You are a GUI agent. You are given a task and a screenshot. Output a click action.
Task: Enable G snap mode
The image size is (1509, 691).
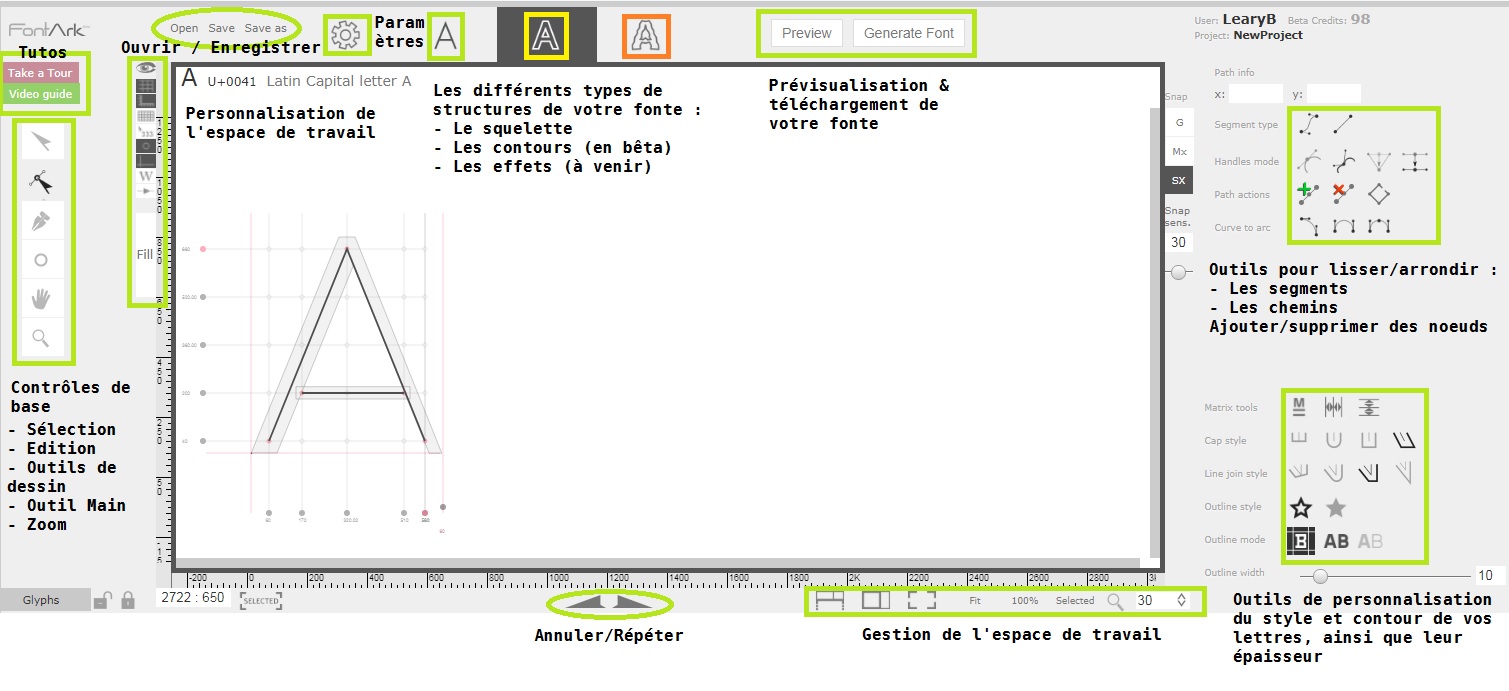coord(1179,122)
